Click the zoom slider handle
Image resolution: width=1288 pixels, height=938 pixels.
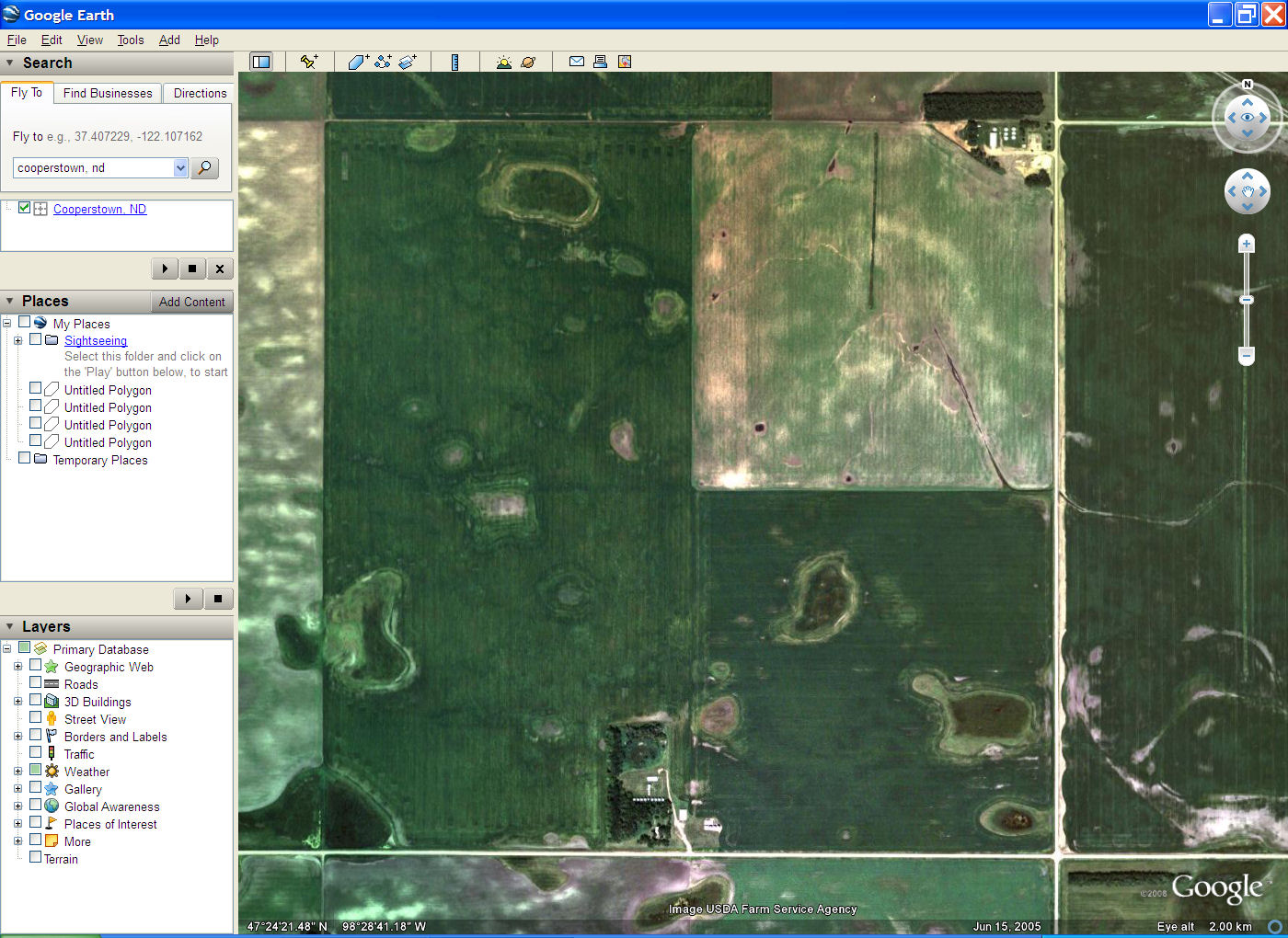click(1247, 300)
